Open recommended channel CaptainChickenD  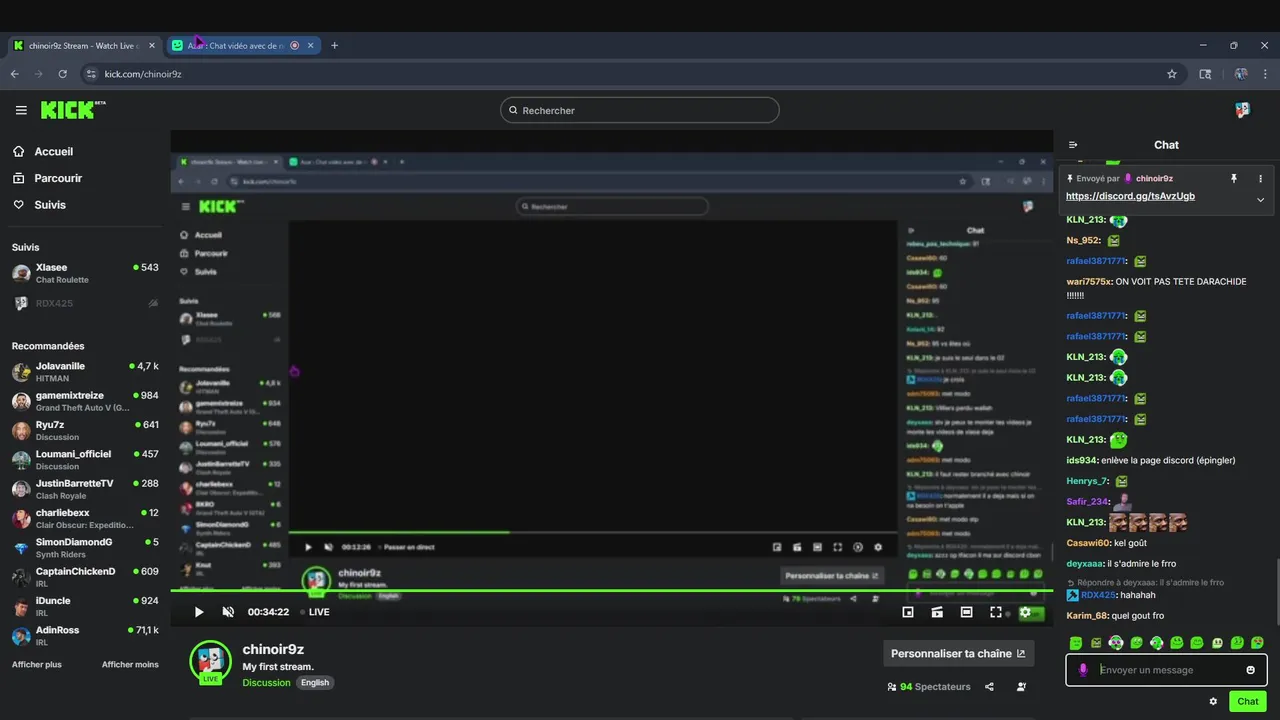coord(85,577)
